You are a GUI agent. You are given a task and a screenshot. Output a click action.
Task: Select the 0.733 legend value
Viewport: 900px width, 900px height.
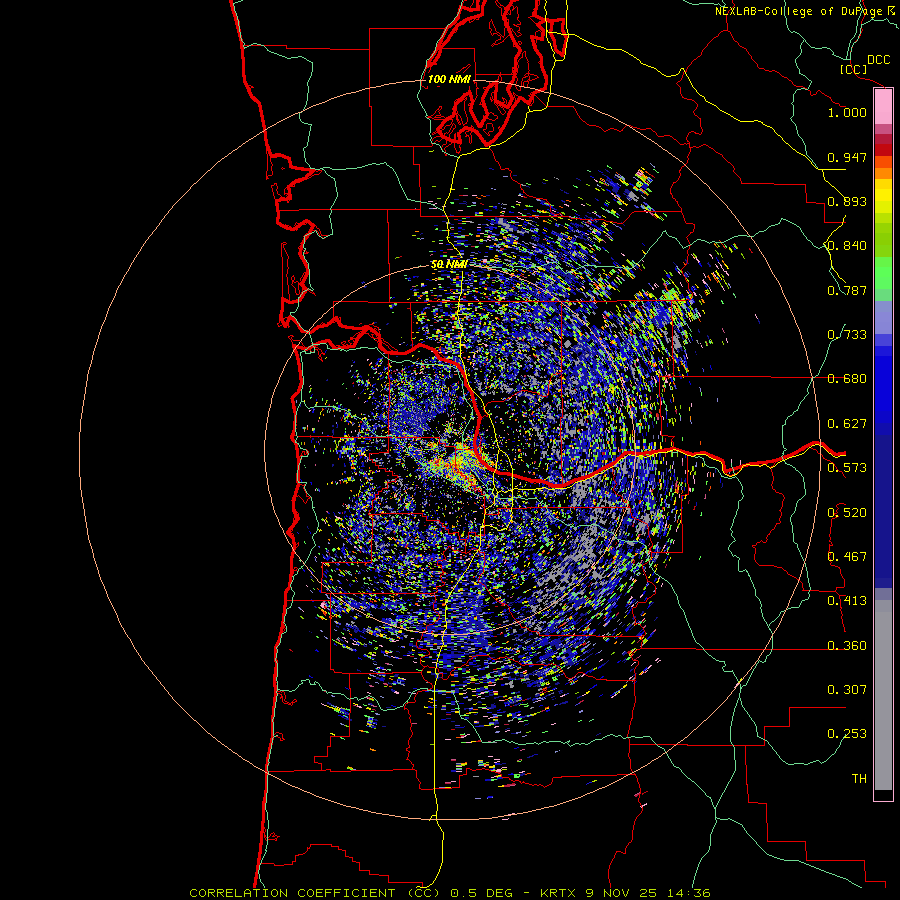point(847,335)
